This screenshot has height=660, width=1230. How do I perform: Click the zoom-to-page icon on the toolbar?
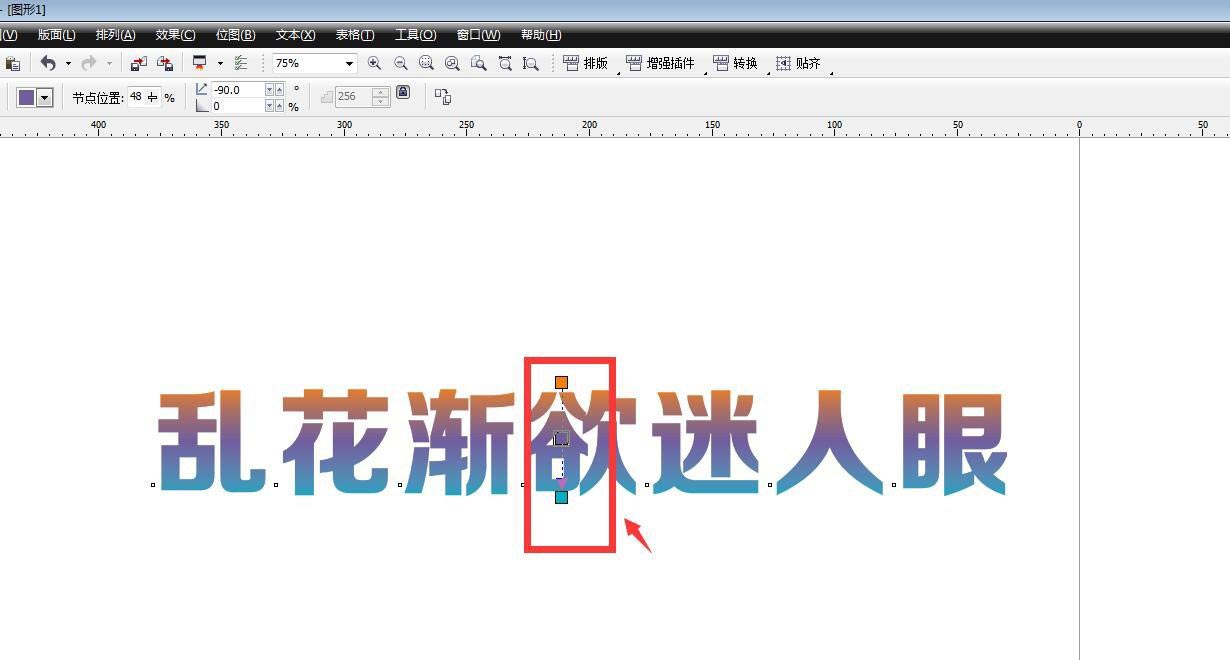coord(479,62)
